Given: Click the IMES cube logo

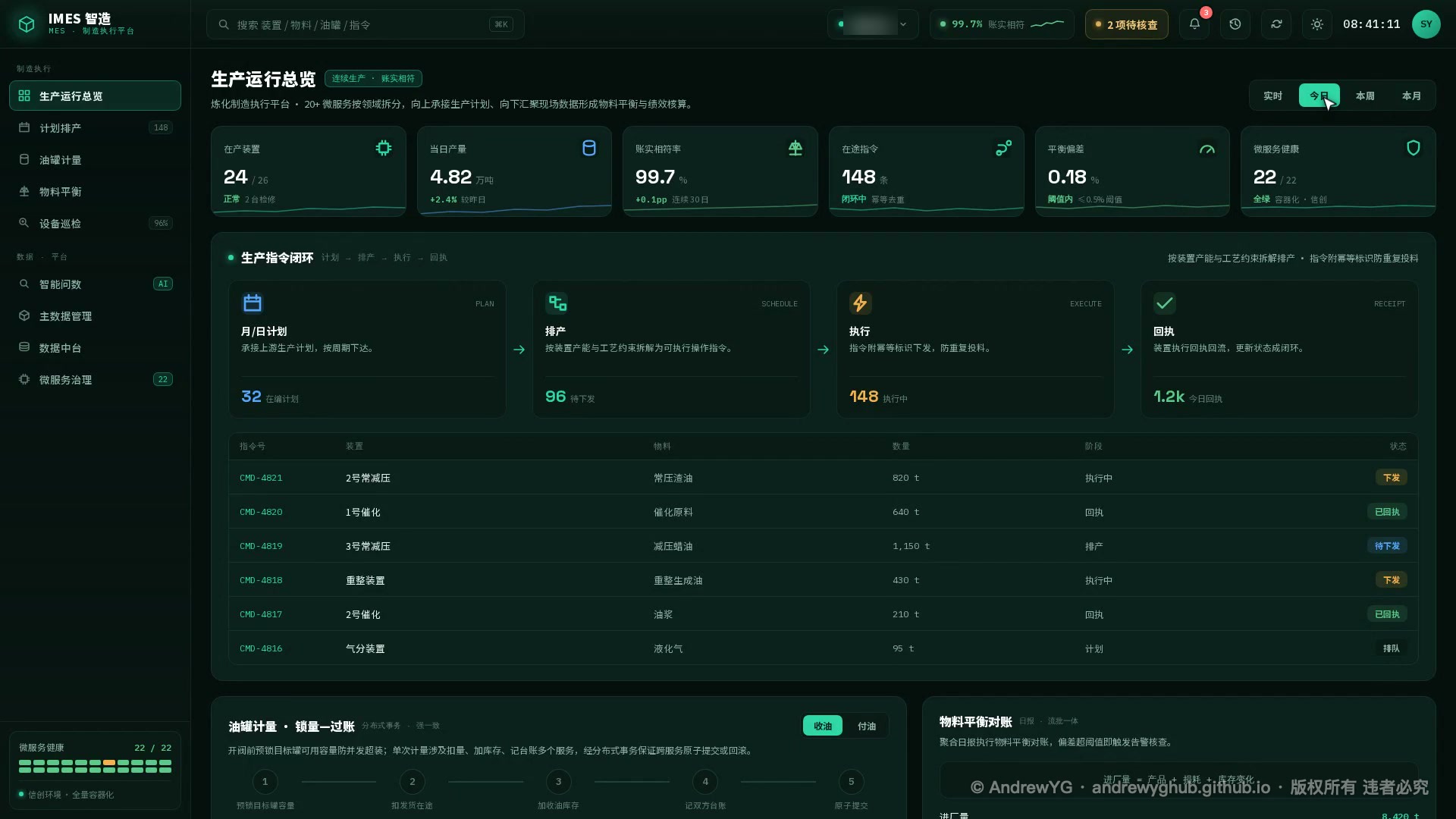Looking at the screenshot, I should click(27, 24).
